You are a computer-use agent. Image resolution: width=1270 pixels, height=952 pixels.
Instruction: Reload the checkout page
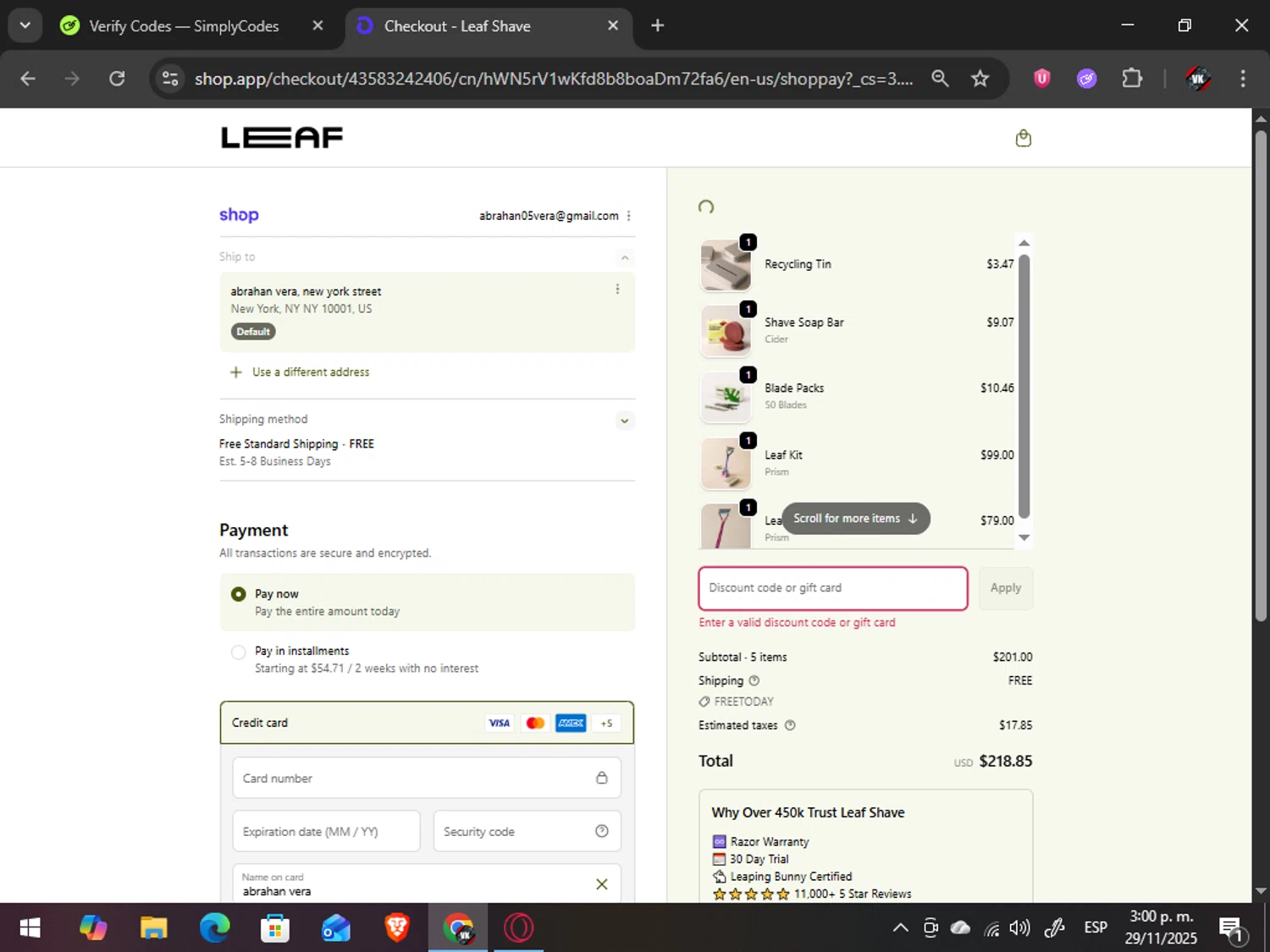click(x=117, y=79)
